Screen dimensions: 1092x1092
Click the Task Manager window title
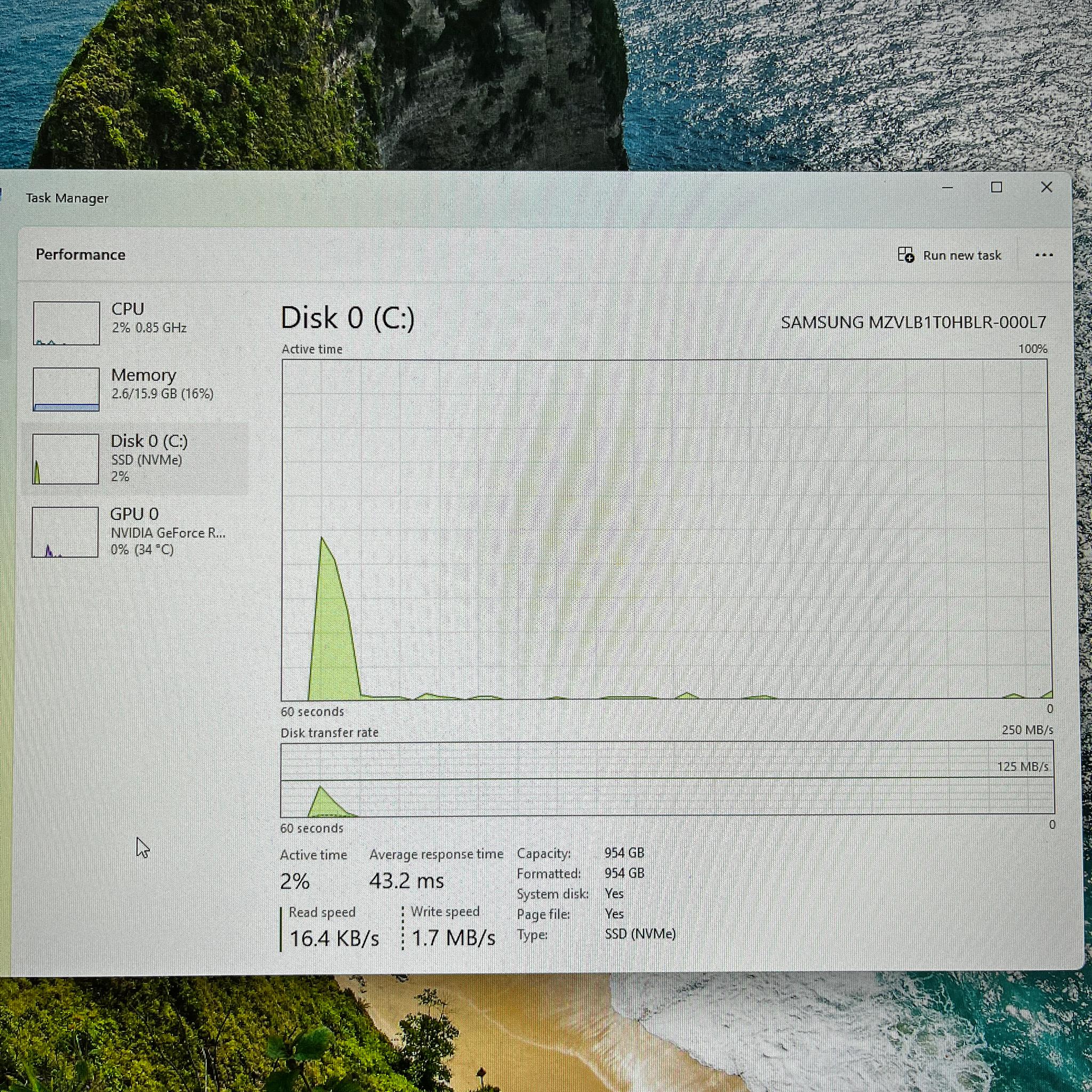pyautogui.click(x=67, y=198)
